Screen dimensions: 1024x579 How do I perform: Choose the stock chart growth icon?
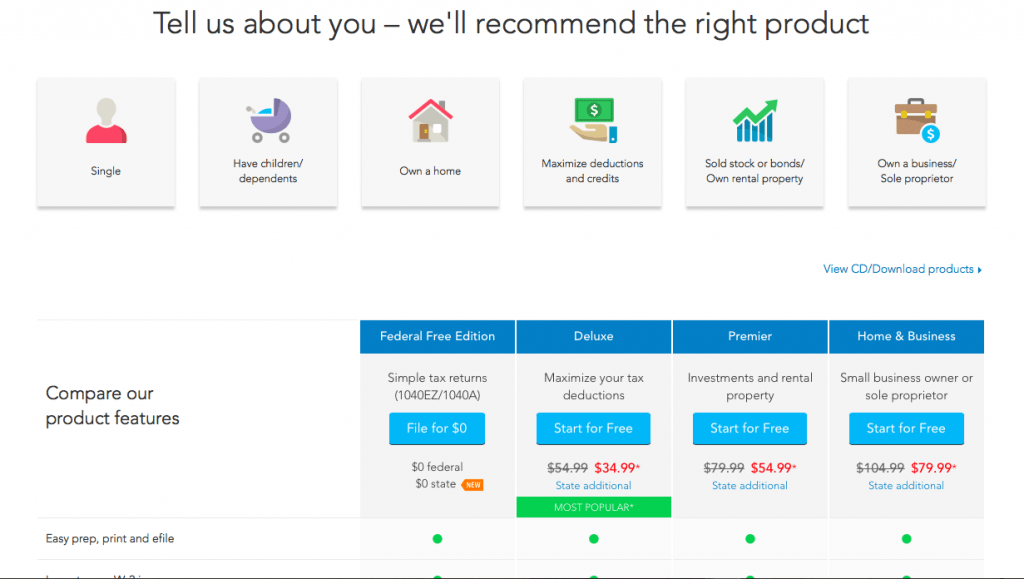[x=754, y=121]
